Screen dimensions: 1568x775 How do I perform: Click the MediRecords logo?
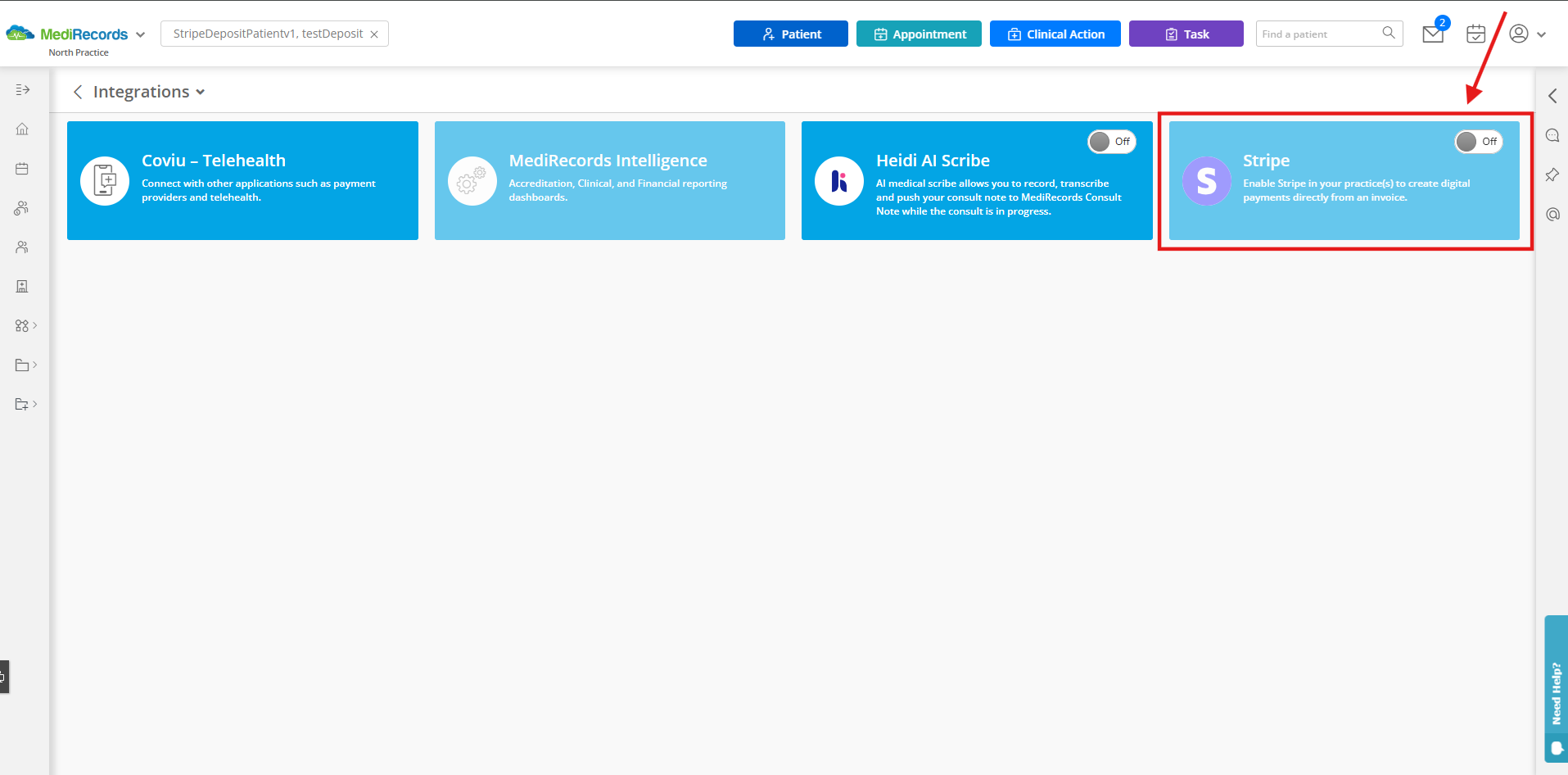[x=67, y=34]
